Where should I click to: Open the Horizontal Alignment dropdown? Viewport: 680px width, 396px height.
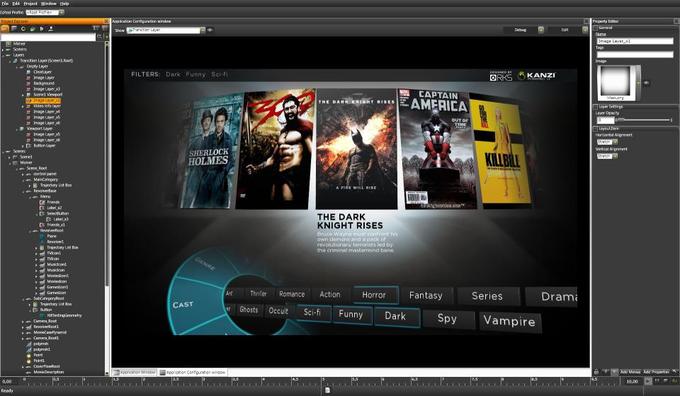click(x=607, y=142)
